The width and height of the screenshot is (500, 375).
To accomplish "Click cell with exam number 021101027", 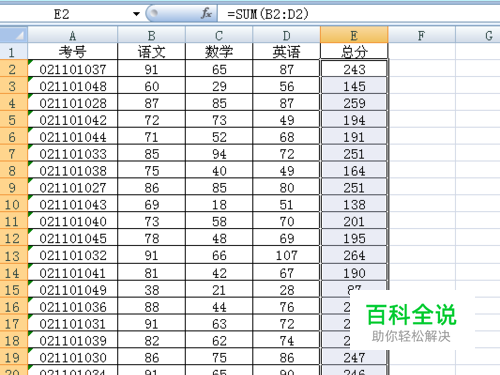I will pyautogui.click(x=73, y=187).
